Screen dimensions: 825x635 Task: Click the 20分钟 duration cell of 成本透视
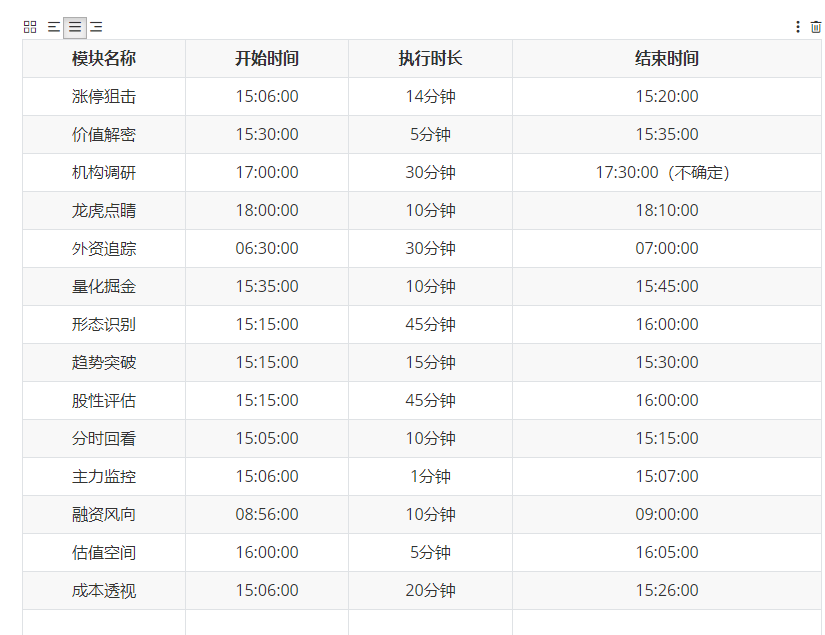coord(430,591)
